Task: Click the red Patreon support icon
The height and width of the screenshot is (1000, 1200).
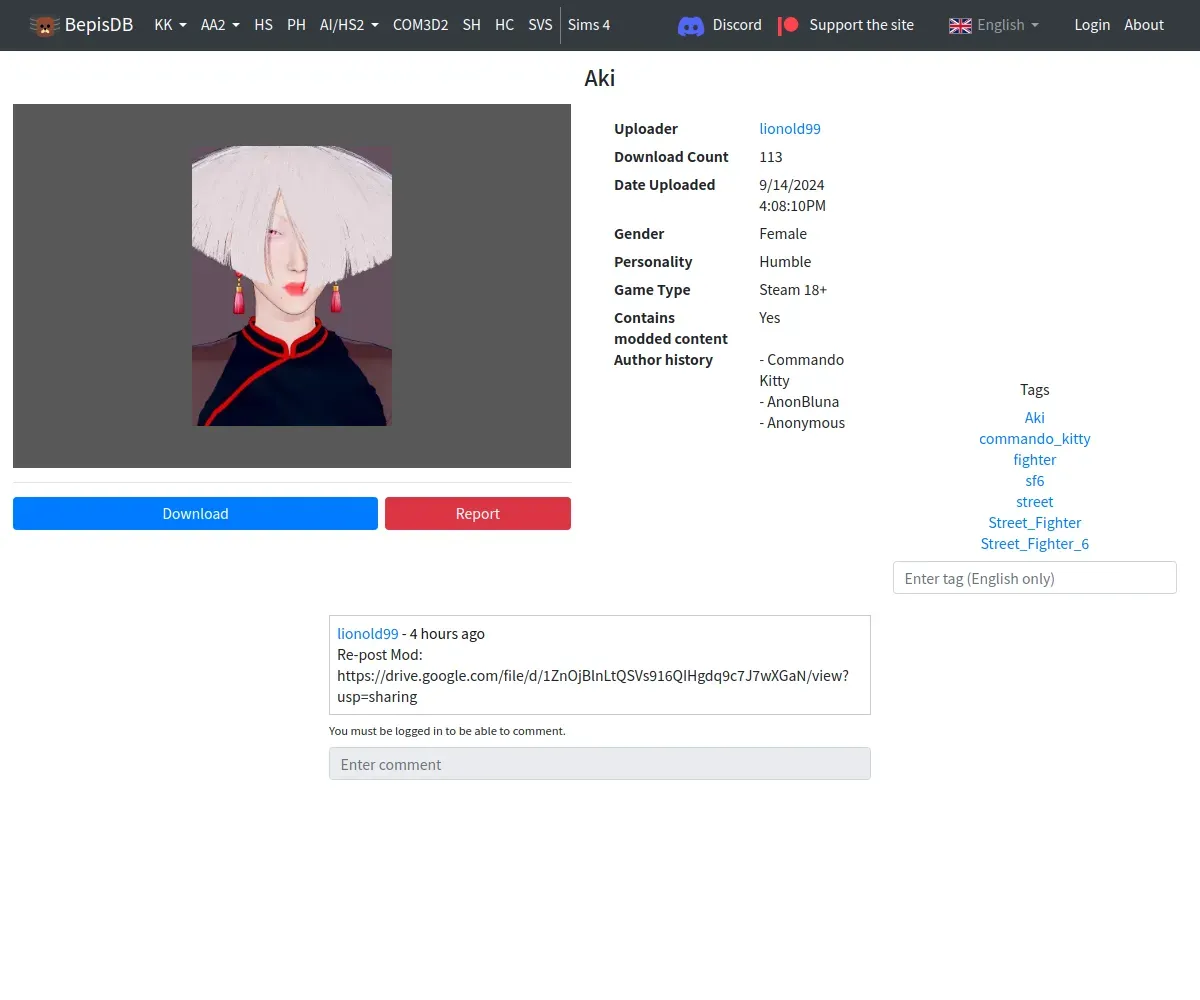Action: [789, 25]
